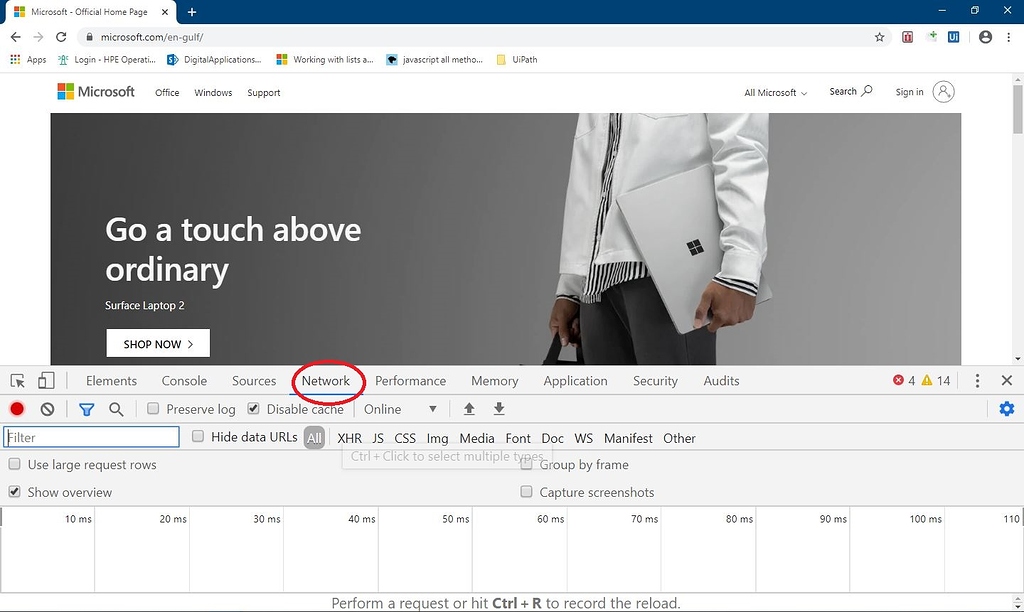
Task: View the 4 page errors badge
Action: pos(906,380)
